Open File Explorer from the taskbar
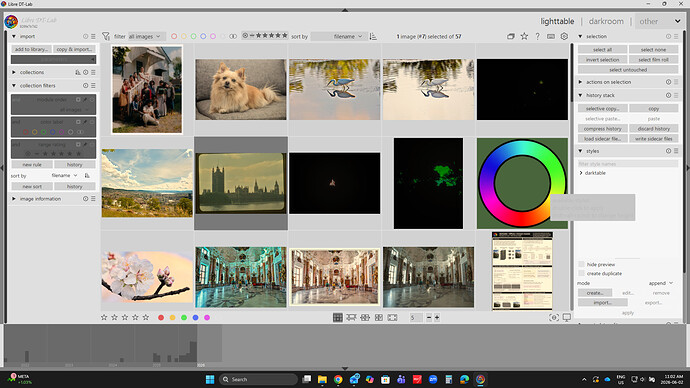690x388 pixels. (x=322, y=379)
